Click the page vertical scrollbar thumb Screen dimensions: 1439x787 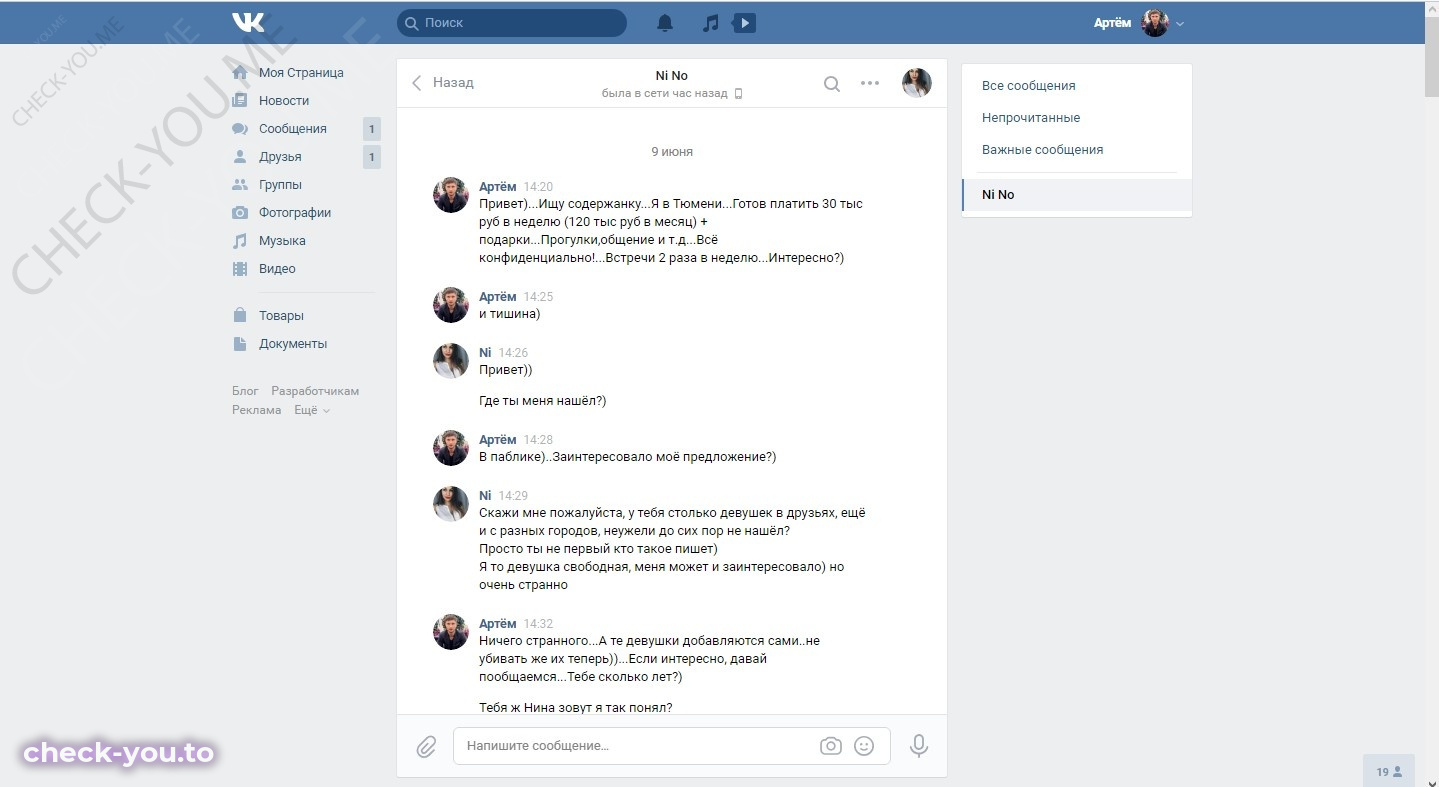coord(1431,55)
